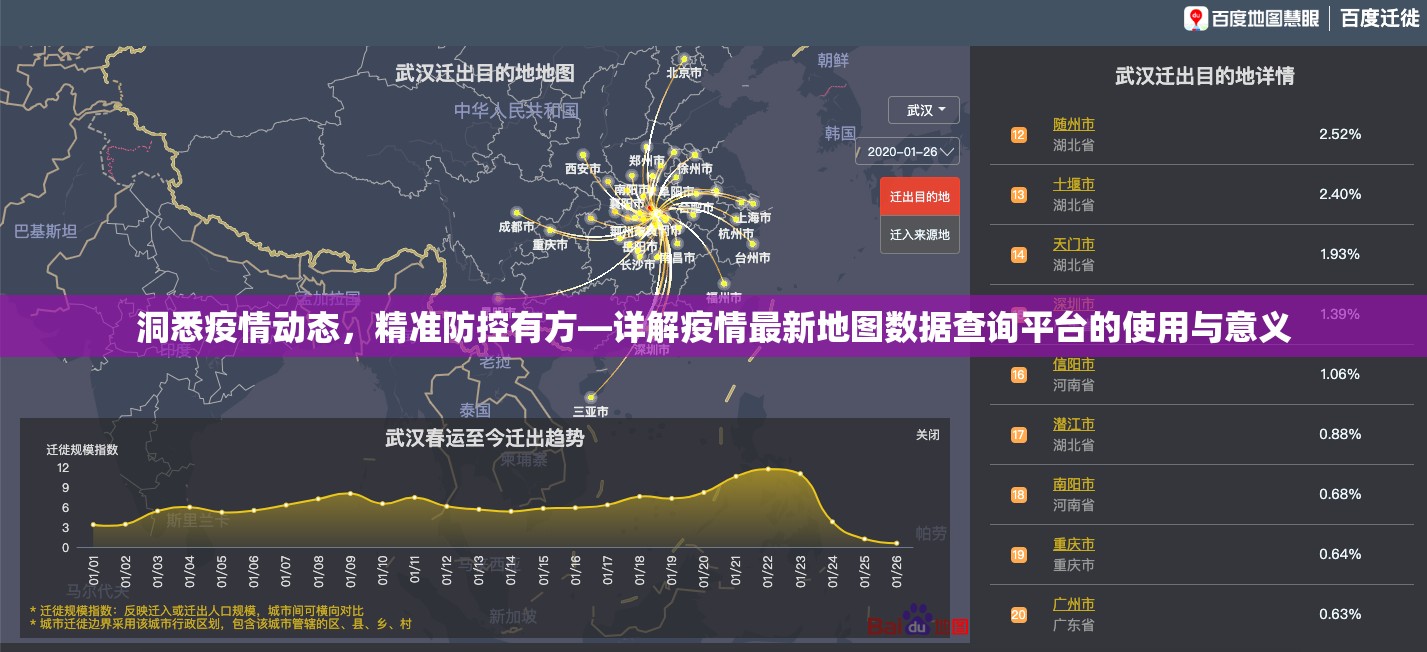Switch to 迁入来源地 view
Screen dimensions: 1427x652
pyautogui.click(x=919, y=235)
